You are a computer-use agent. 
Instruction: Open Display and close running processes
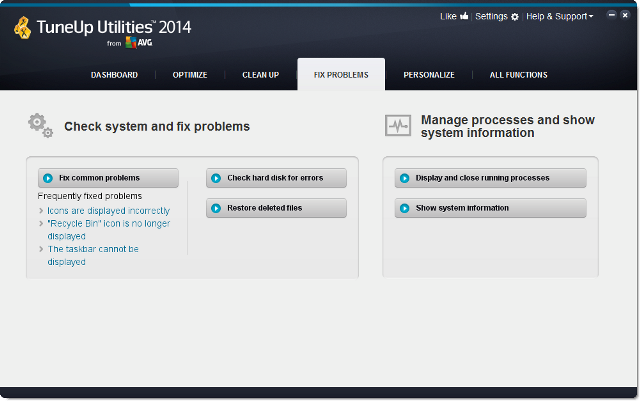click(x=491, y=178)
